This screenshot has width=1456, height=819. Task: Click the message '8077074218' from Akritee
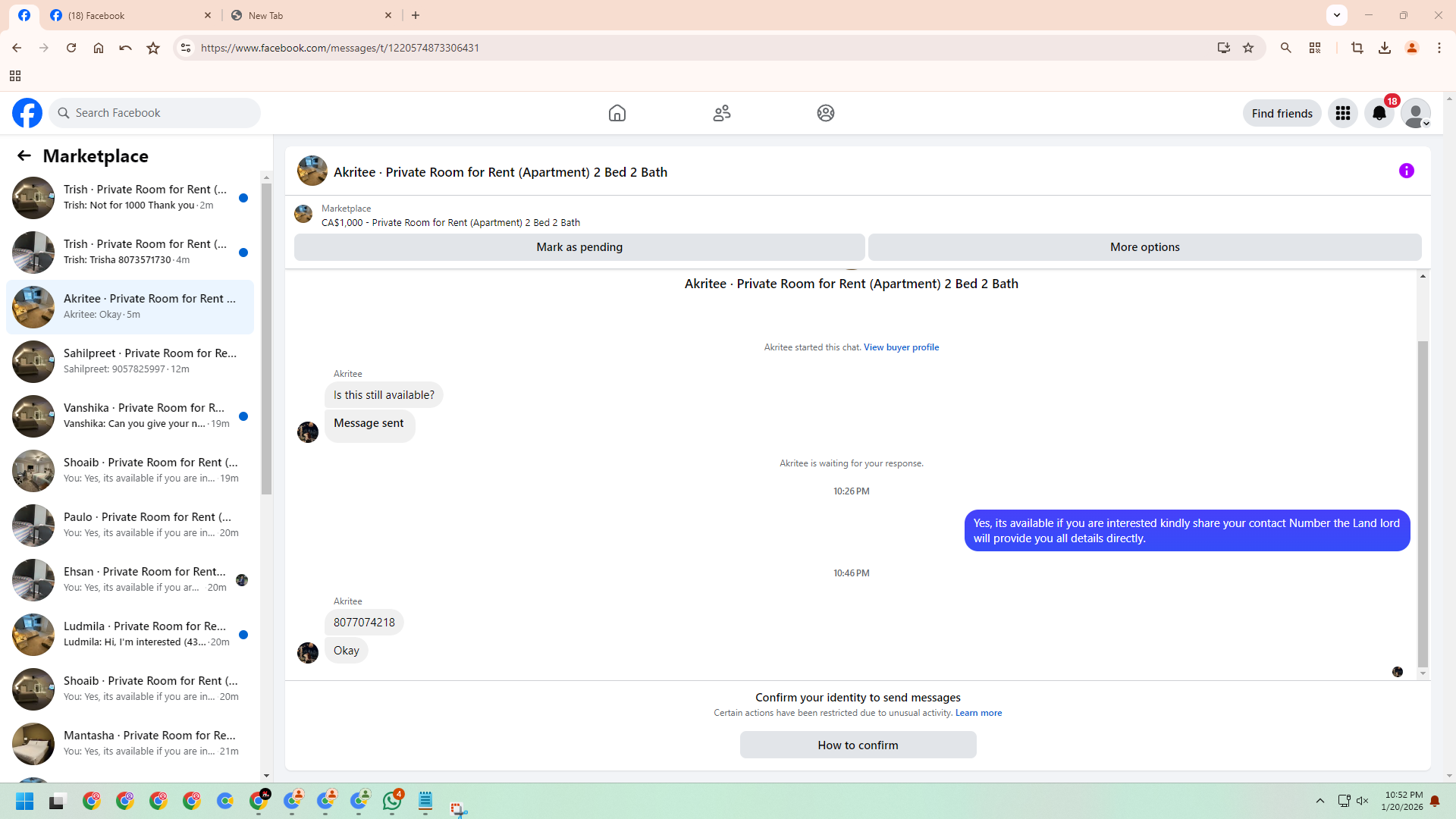[364, 623]
